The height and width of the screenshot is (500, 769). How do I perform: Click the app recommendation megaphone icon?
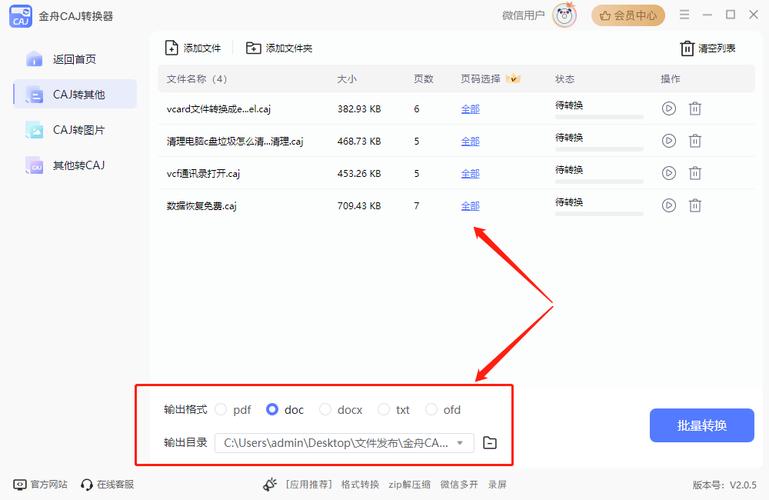tap(270, 484)
